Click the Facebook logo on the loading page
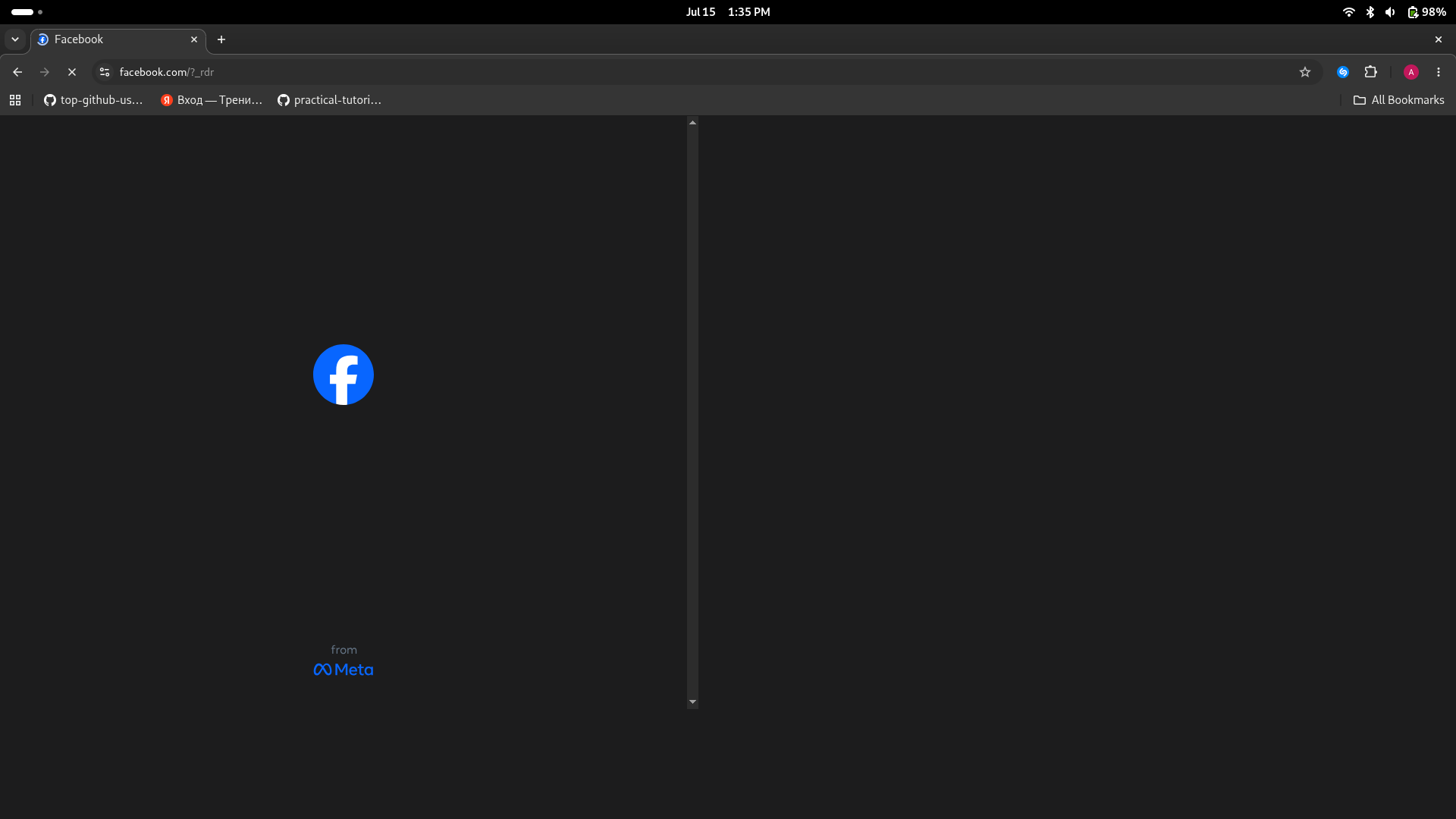The height and width of the screenshot is (819, 1456). (x=344, y=375)
